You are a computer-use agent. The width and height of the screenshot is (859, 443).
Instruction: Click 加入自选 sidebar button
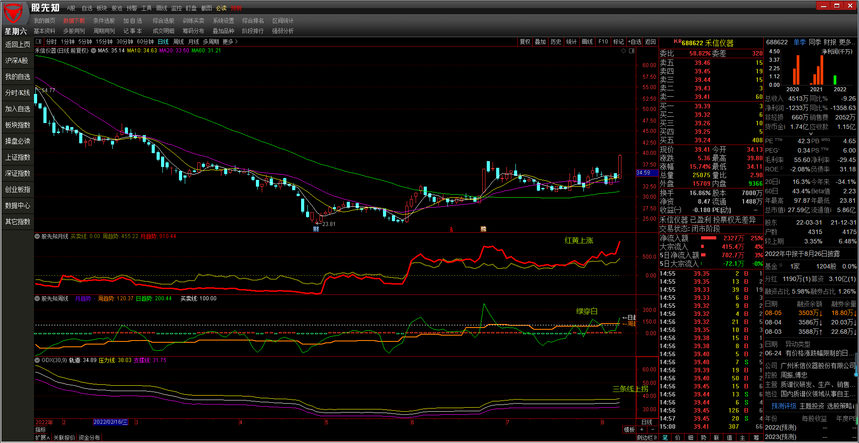tap(18, 109)
